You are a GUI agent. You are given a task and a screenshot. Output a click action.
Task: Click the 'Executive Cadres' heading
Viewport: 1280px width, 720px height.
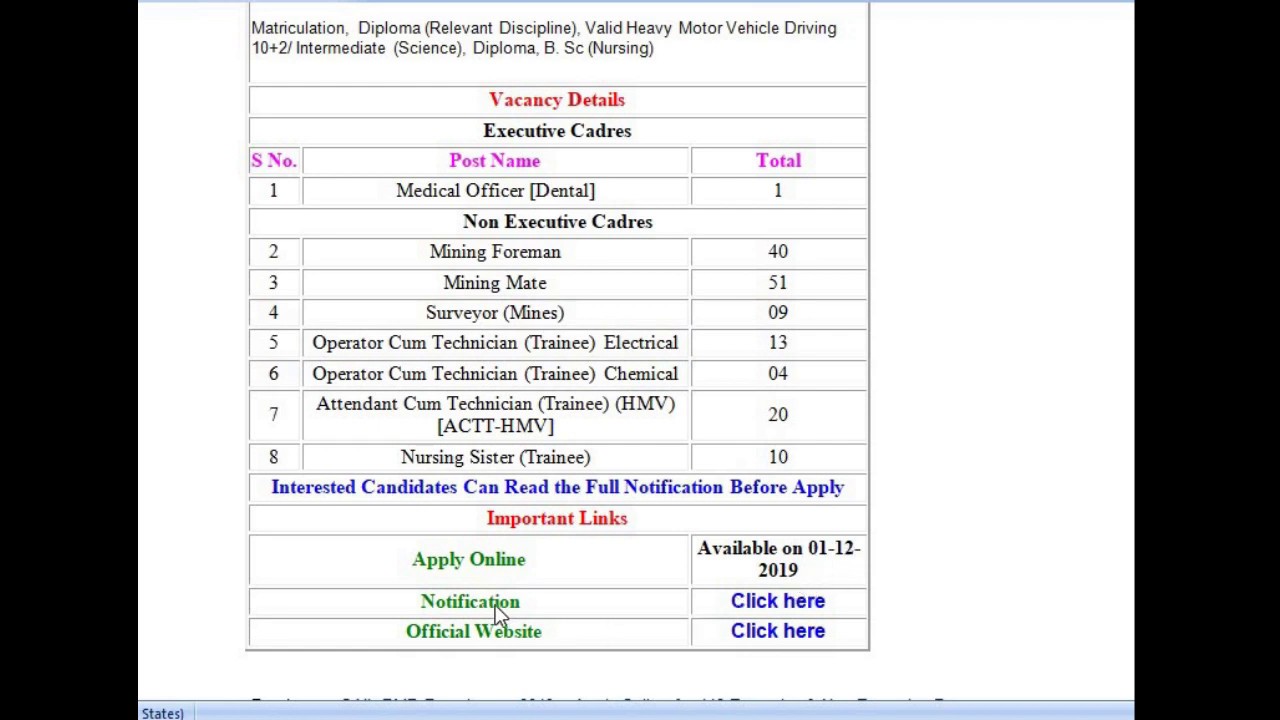click(x=557, y=131)
